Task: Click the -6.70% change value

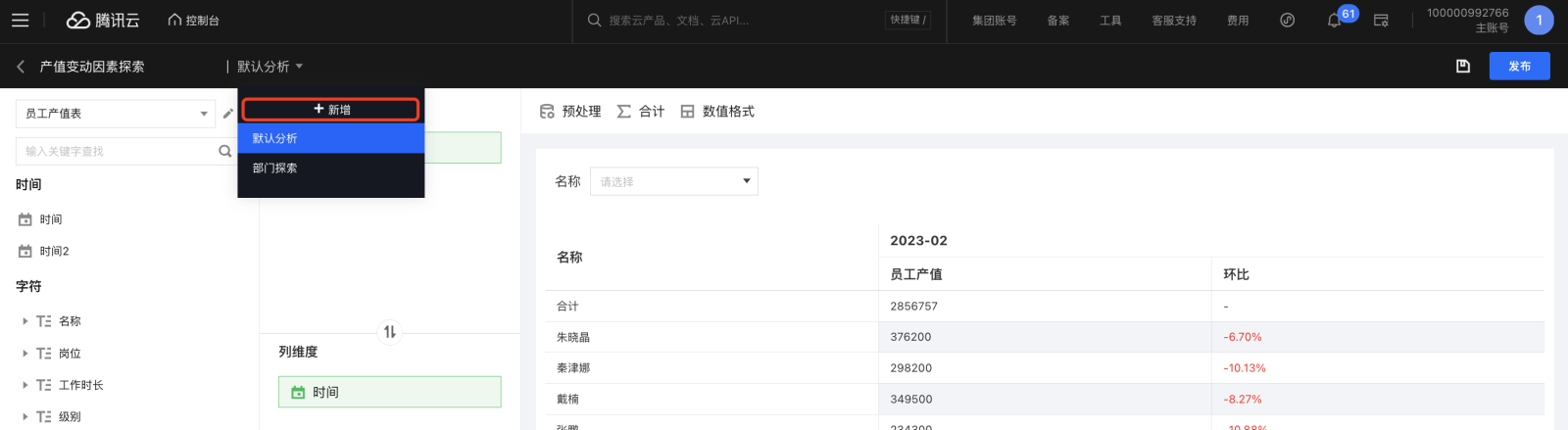Action: (x=1243, y=337)
